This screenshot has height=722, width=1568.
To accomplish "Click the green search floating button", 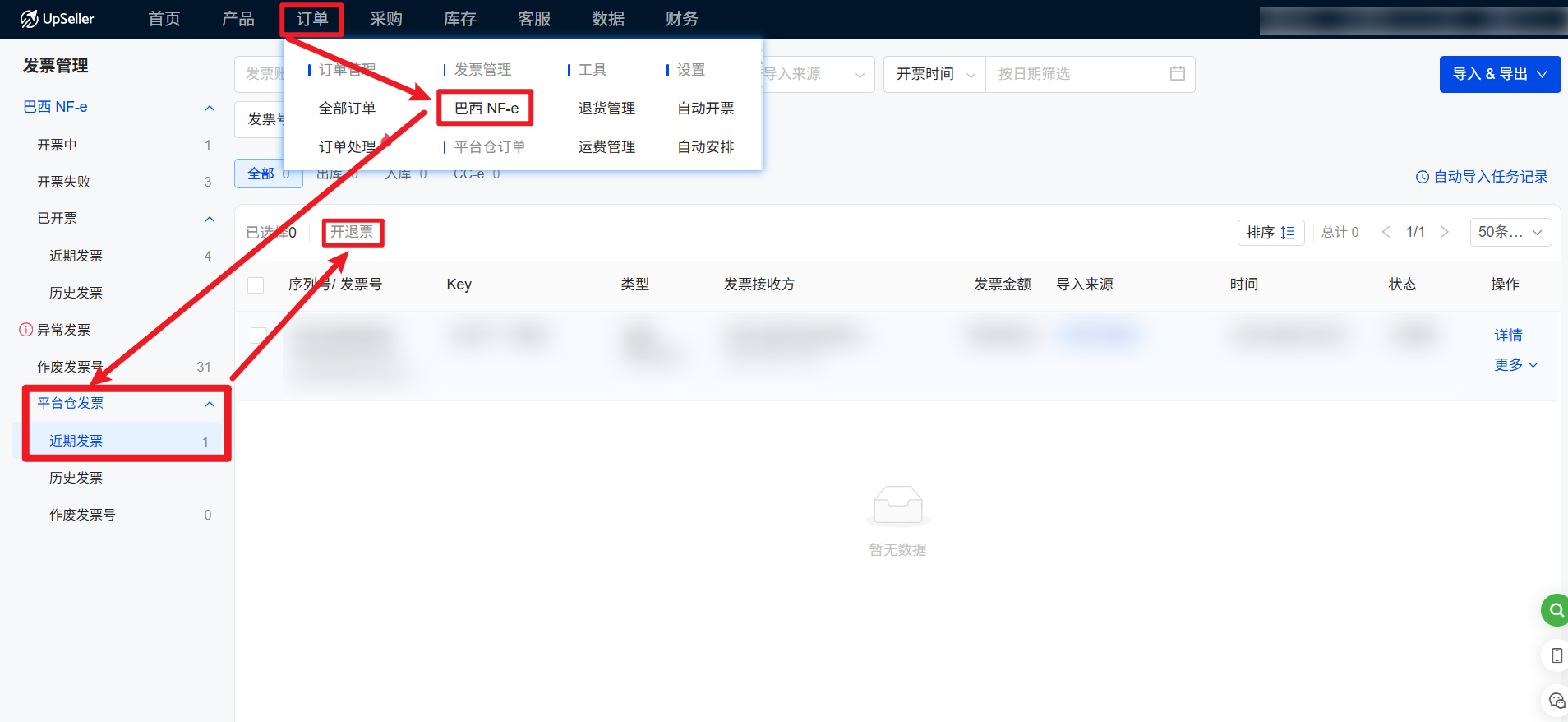I will point(1555,610).
